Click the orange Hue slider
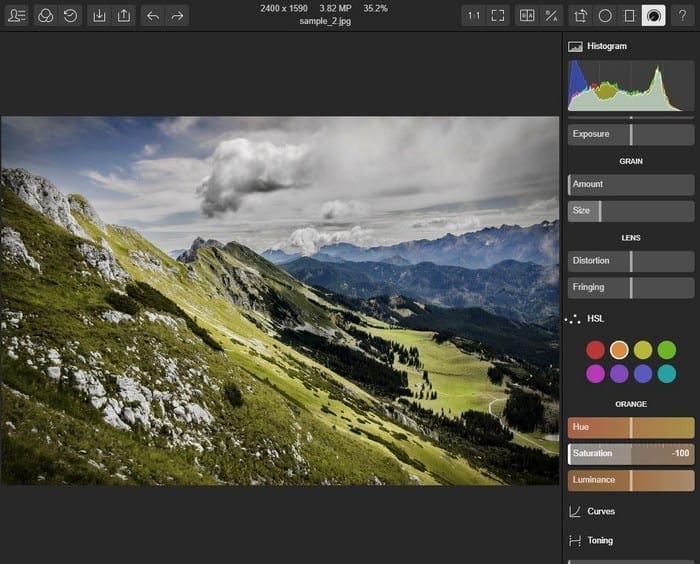The image size is (700, 564). click(631, 427)
